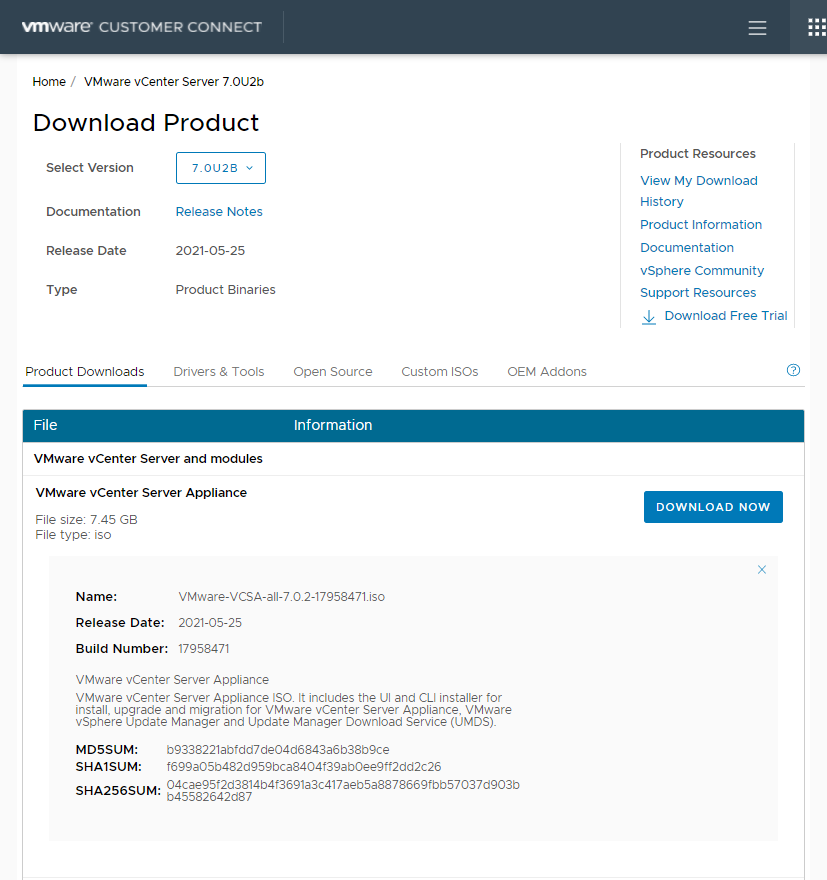
Task: Click the VMware Customer Connect logo
Action: coord(142,27)
